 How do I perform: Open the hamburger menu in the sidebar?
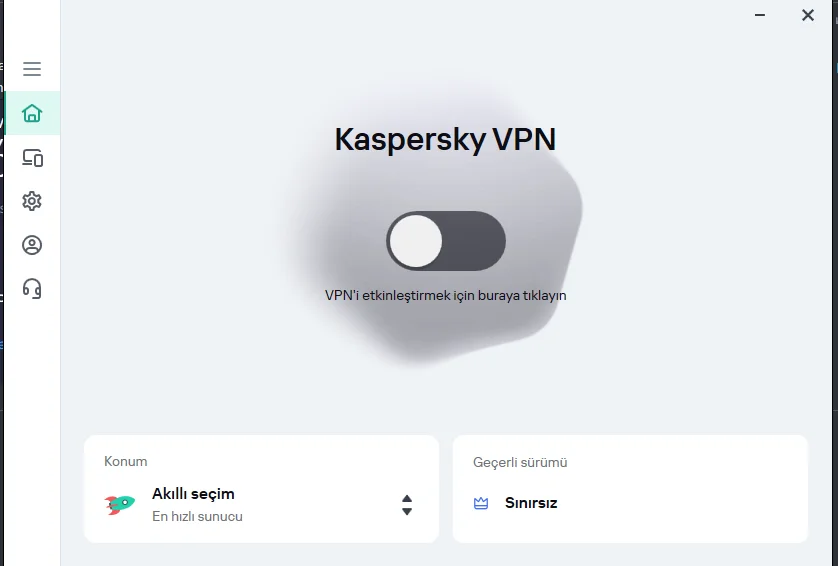(32, 69)
